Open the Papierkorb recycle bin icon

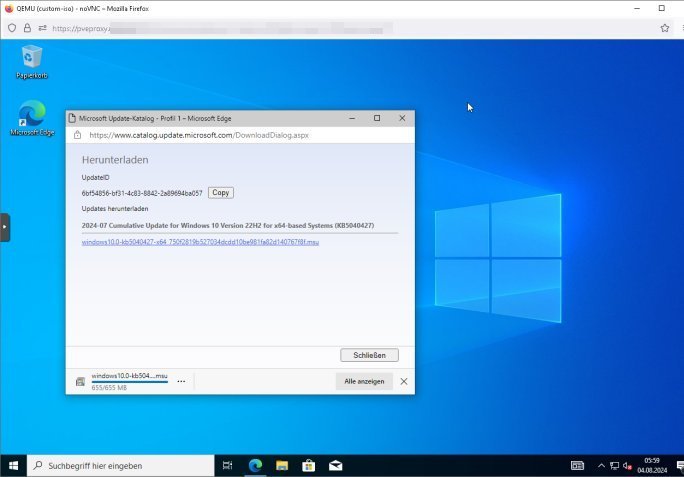click(31, 62)
